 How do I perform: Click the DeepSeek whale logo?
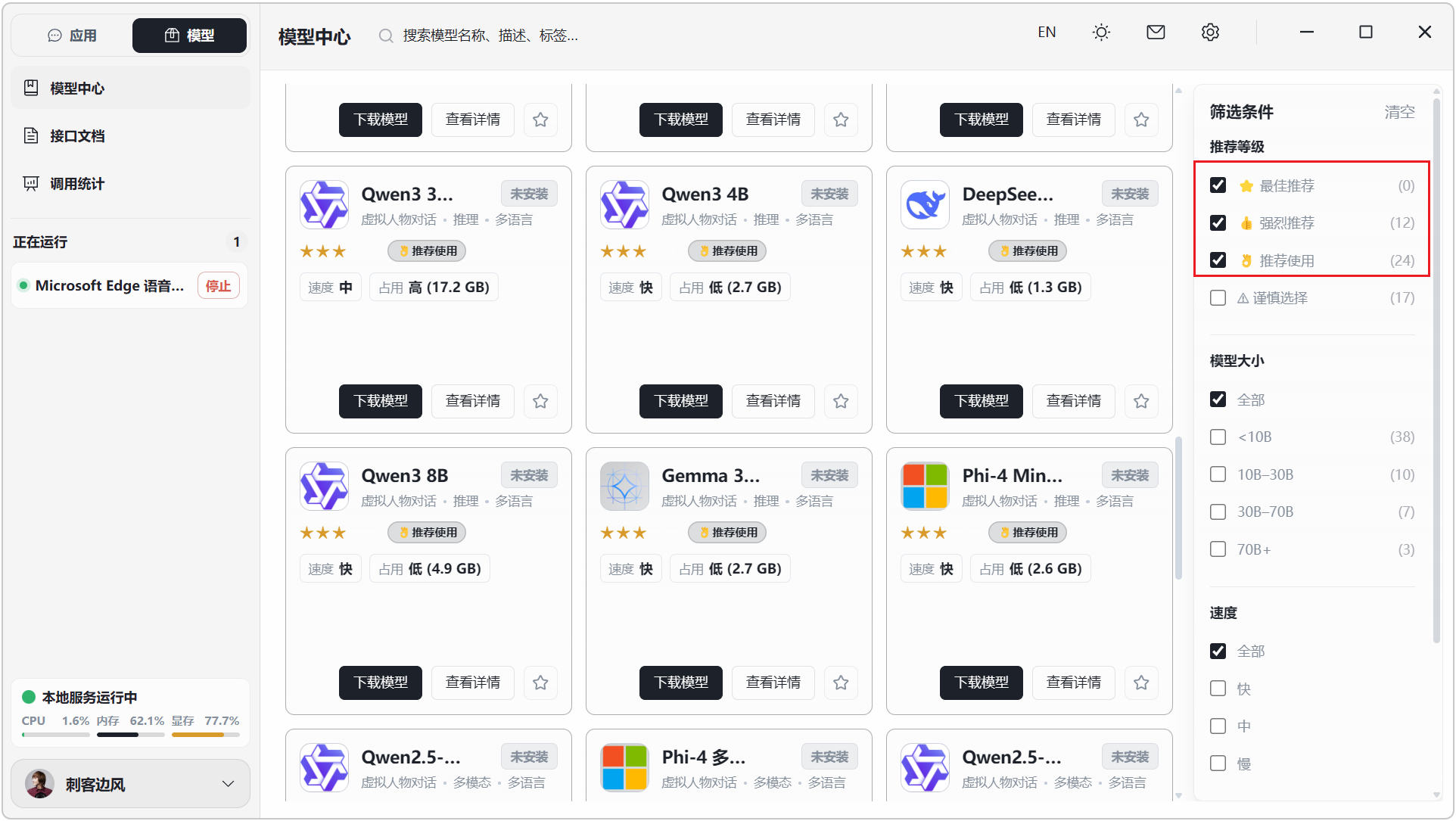[x=925, y=205]
